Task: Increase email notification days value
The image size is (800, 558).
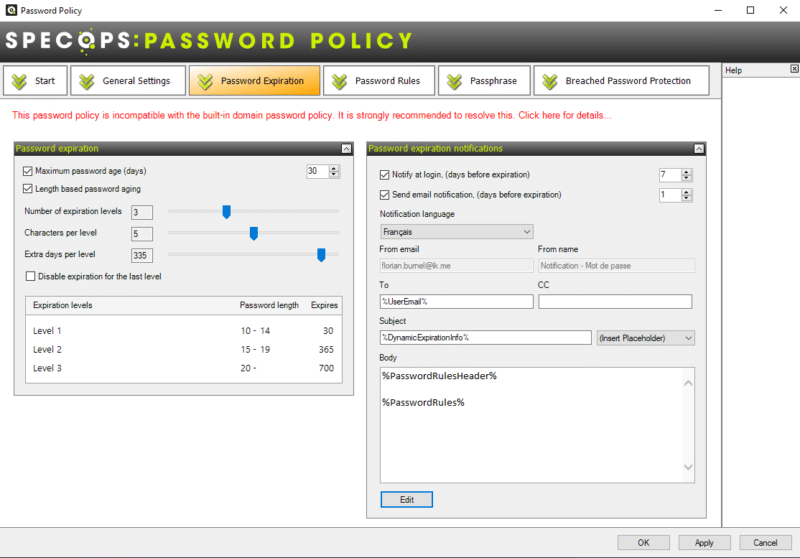Action: coord(687,192)
